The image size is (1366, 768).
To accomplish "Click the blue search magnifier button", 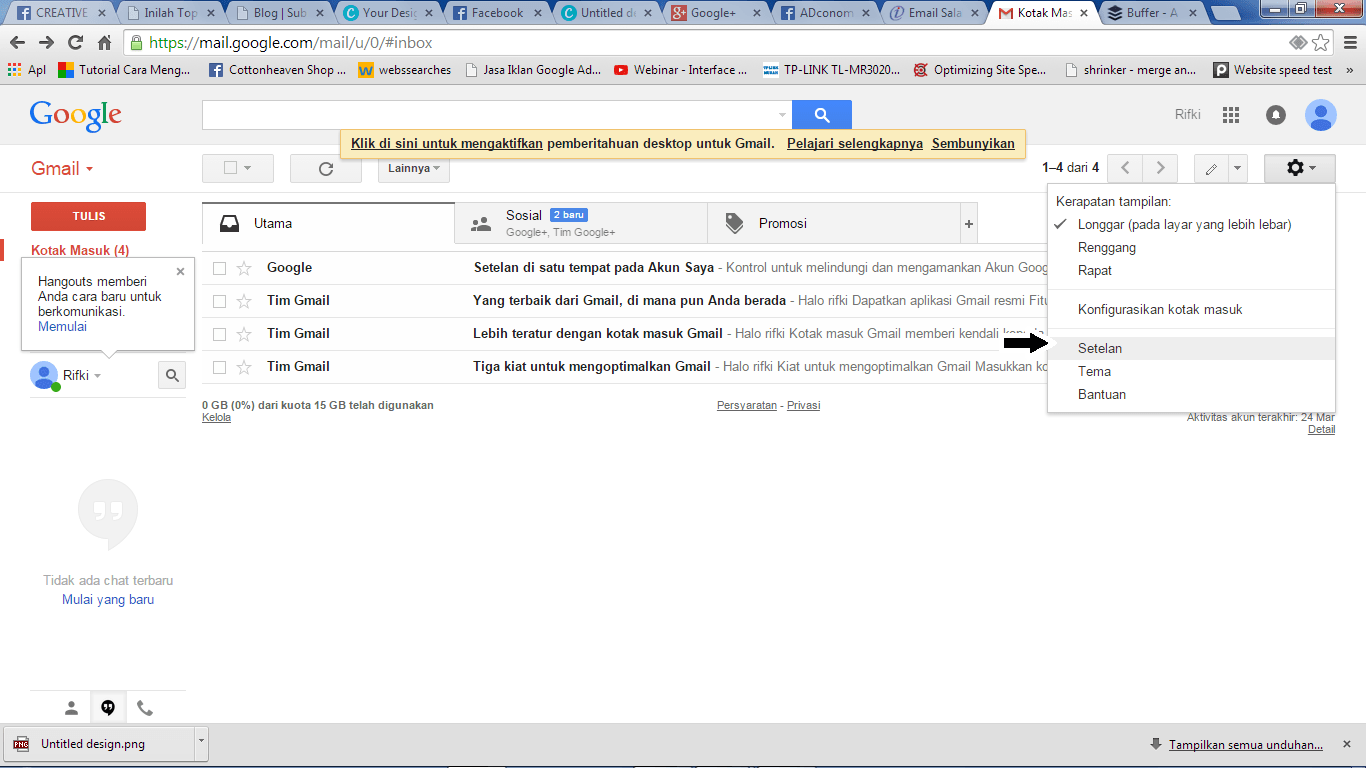I will pos(822,115).
